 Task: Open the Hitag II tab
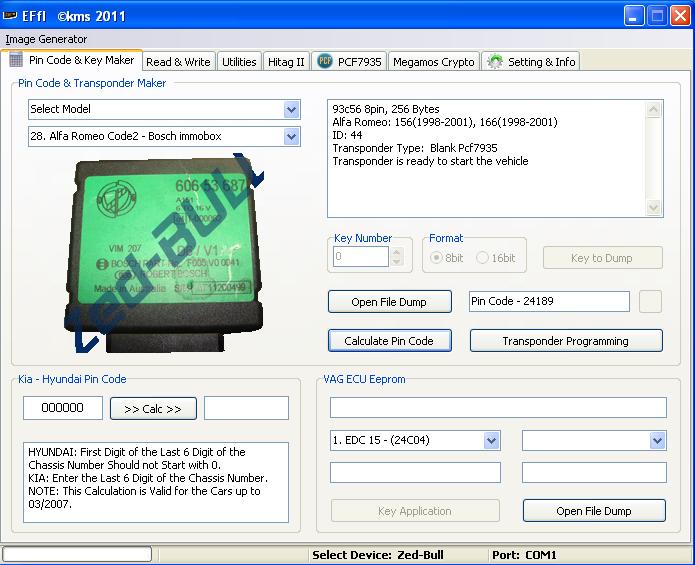click(286, 62)
